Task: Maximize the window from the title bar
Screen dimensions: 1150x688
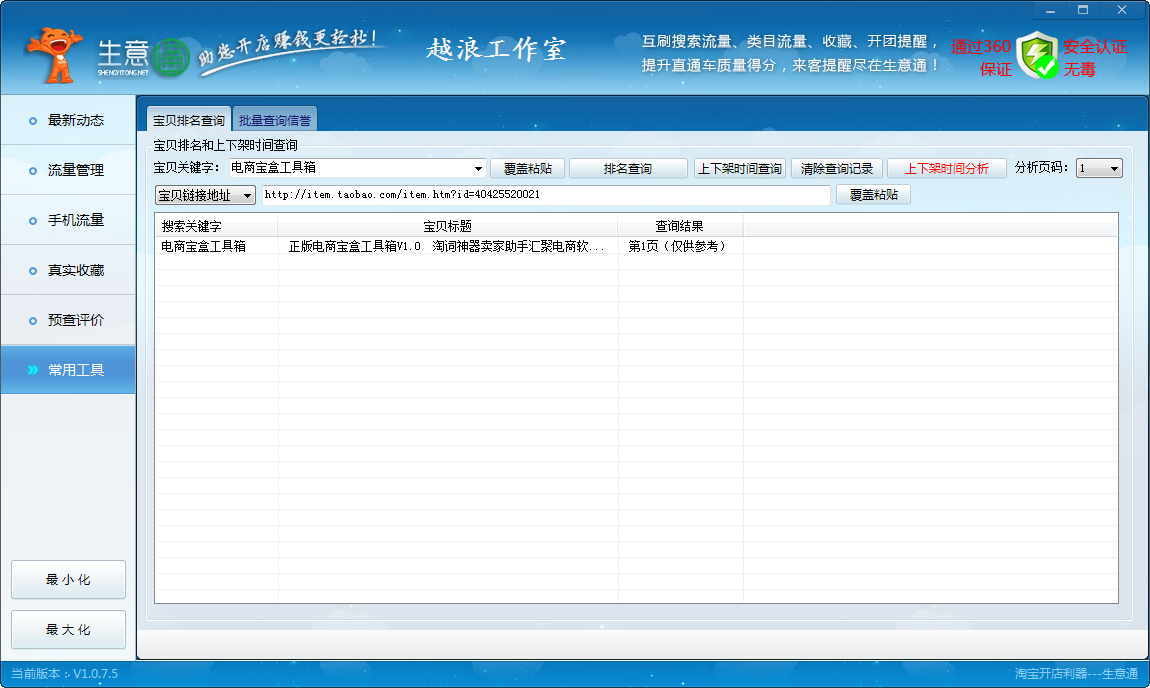Action: 1083,10
